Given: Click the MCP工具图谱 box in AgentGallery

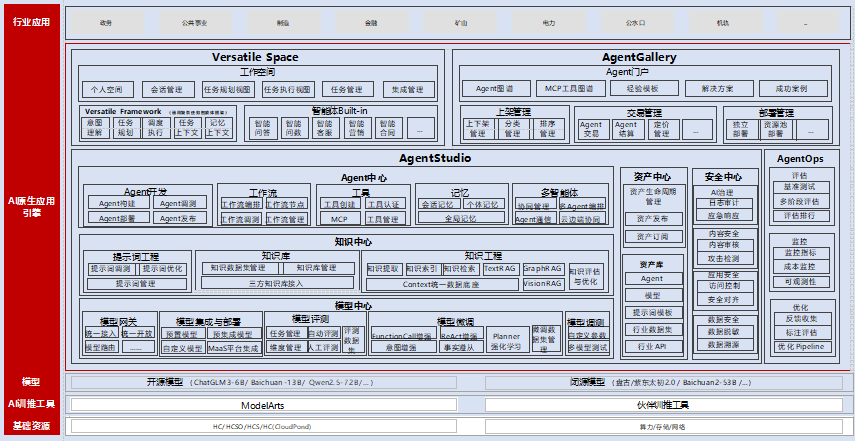Looking at the screenshot, I should pos(565,88).
